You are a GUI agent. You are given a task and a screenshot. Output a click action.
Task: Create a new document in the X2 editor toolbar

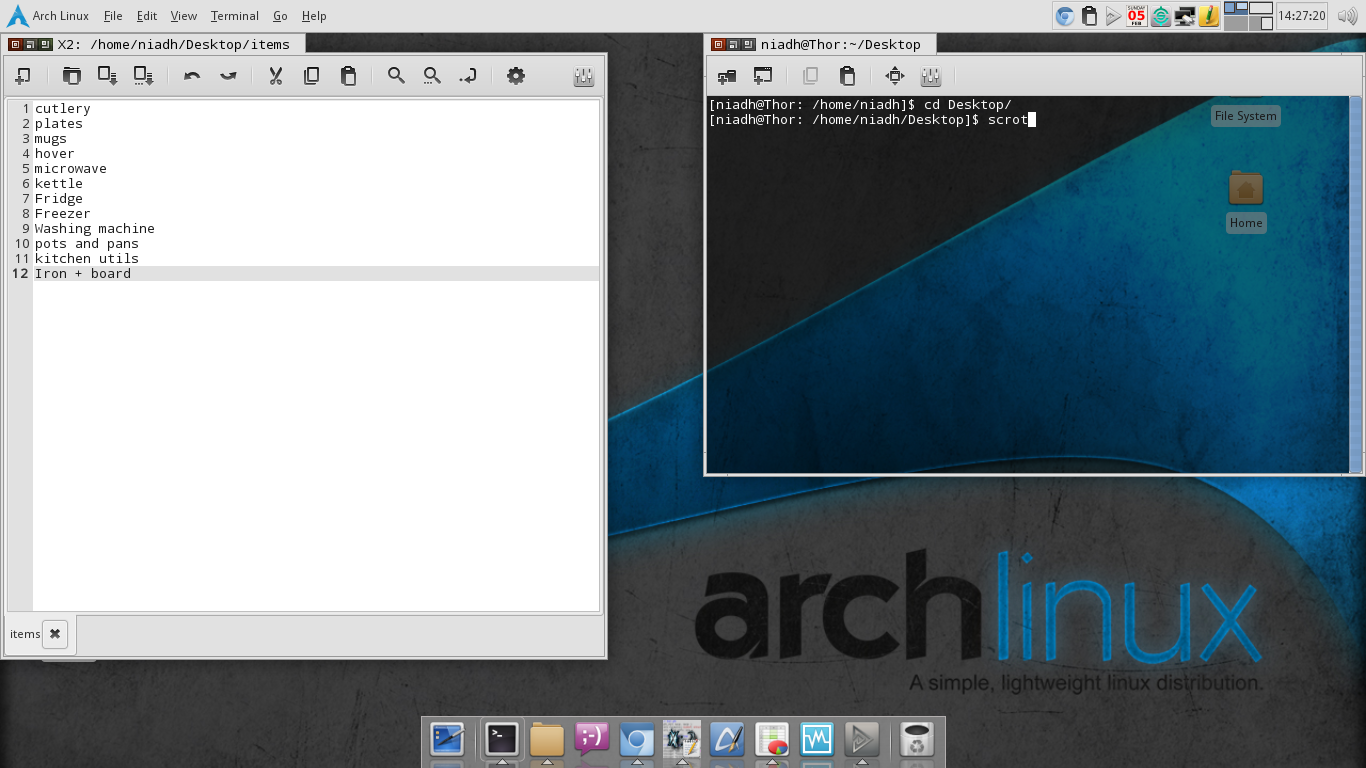[22, 76]
